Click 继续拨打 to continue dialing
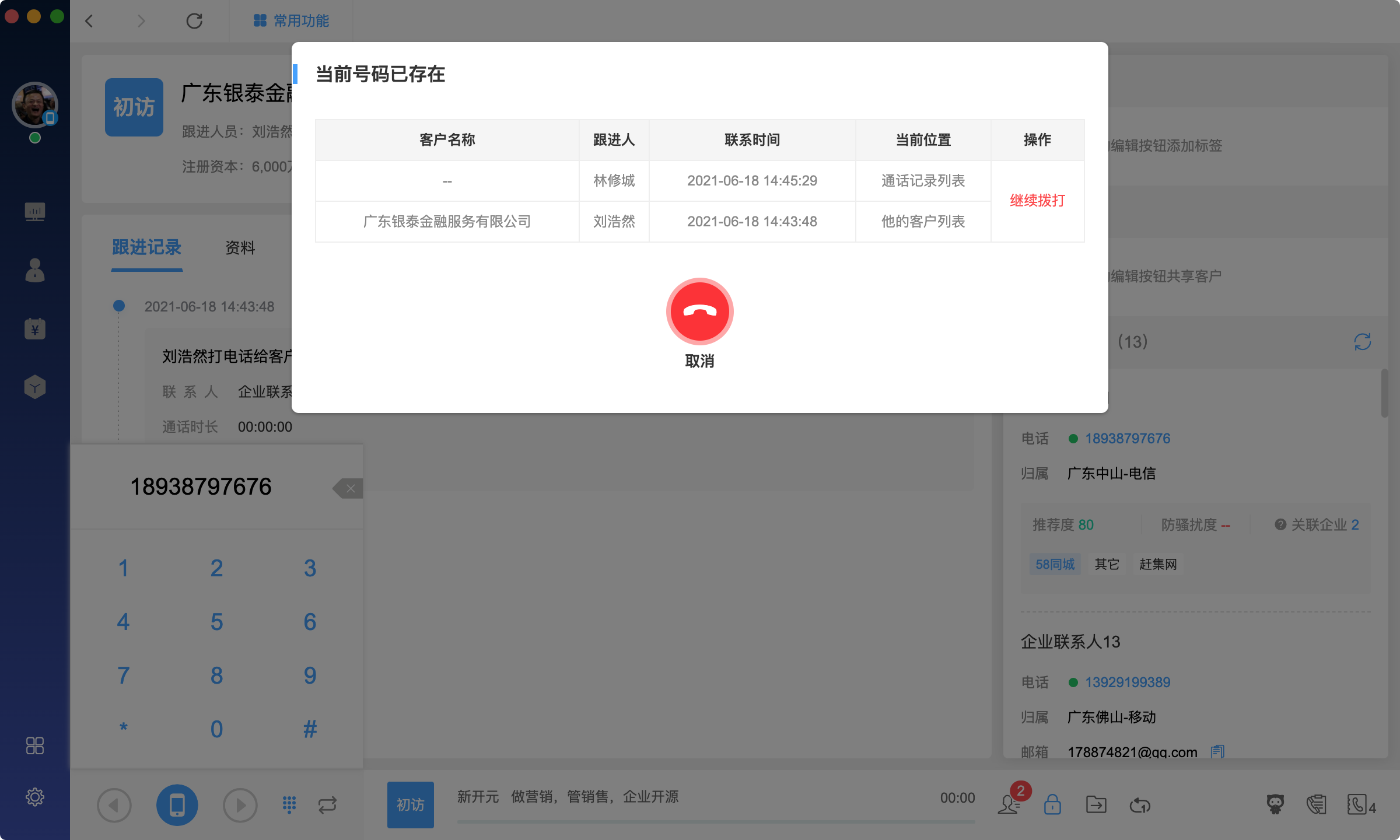Screen dimensions: 1400x840 pyautogui.click(x=1037, y=201)
